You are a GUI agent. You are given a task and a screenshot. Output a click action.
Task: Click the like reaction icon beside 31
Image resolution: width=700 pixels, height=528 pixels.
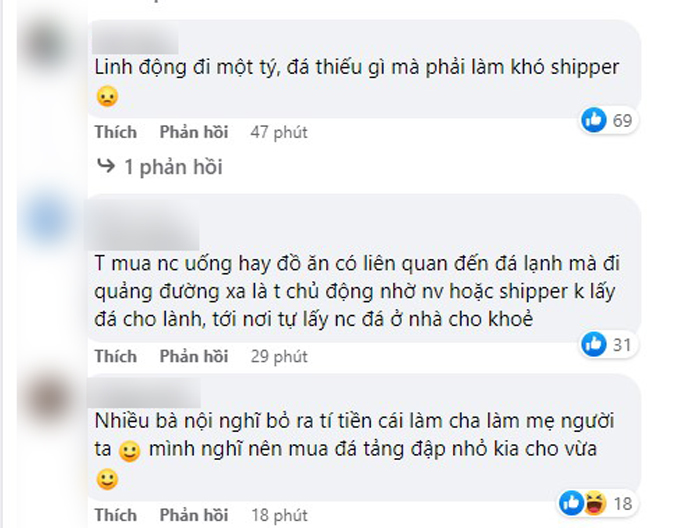pyautogui.click(x=594, y=344)
